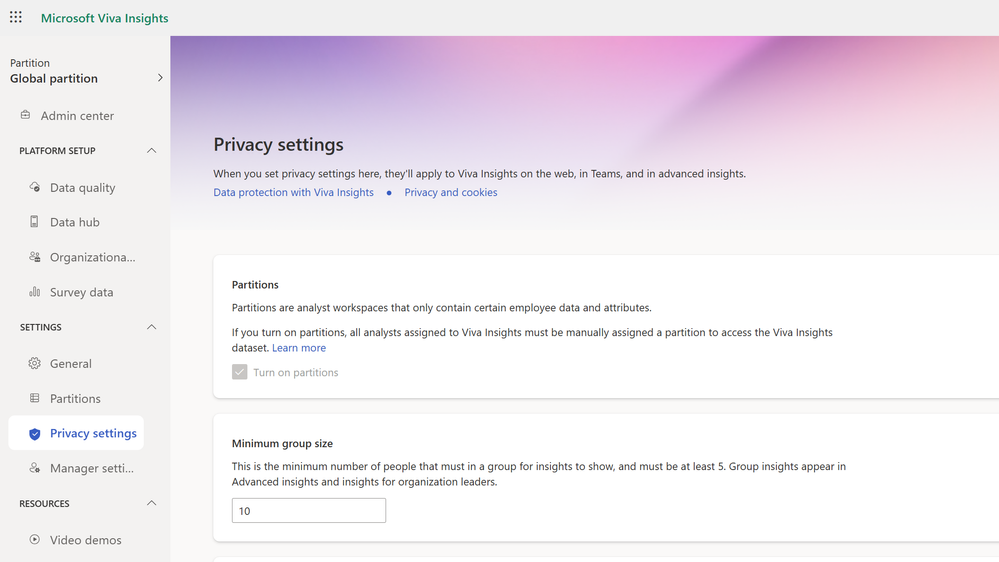This screenshot has height=562, width=999.
Task: Click the Organizational data people icon
Action: tap(34, 257)
